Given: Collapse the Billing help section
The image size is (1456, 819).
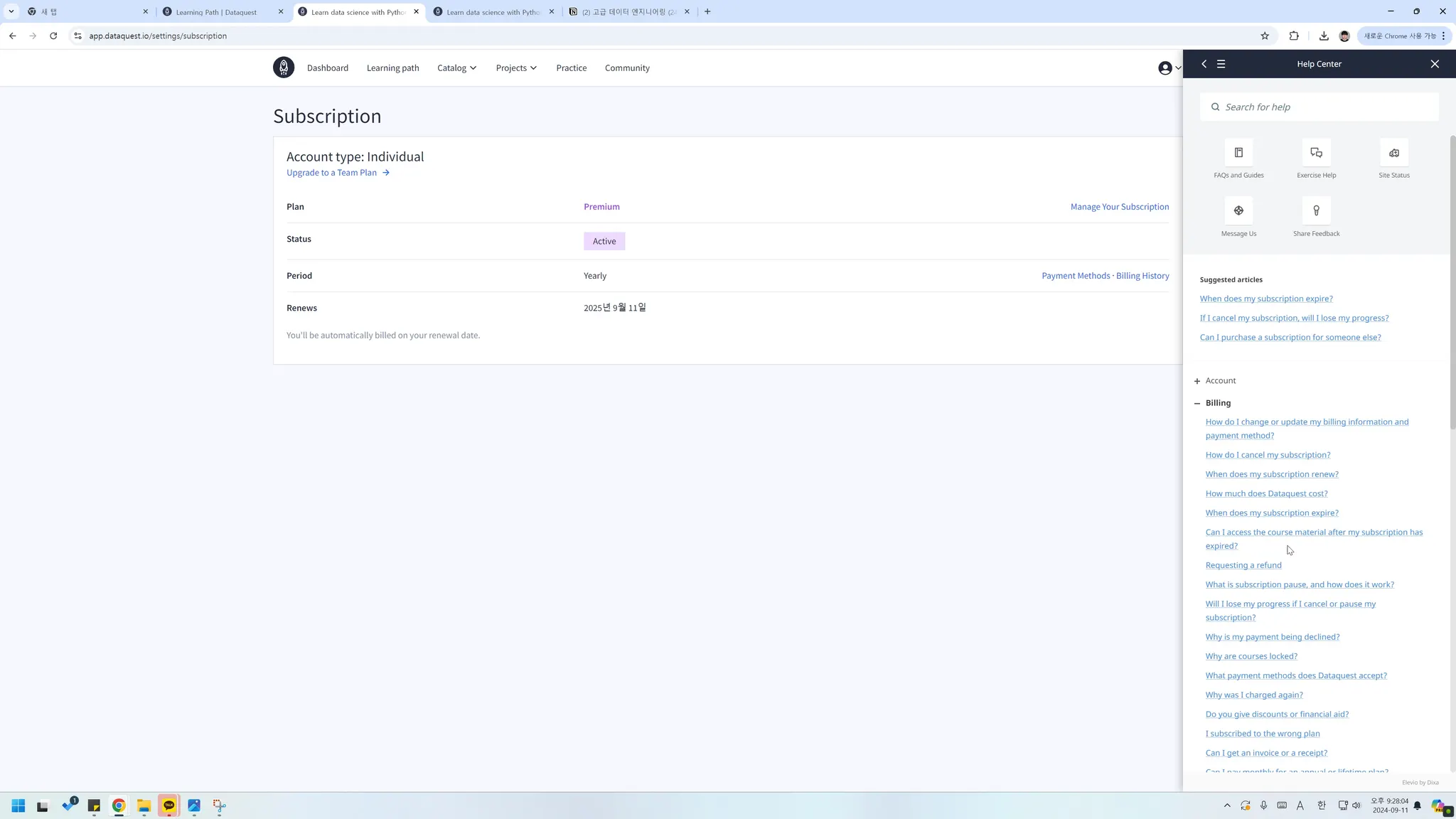Looking at the screenshot, I should pos(1217,403).
